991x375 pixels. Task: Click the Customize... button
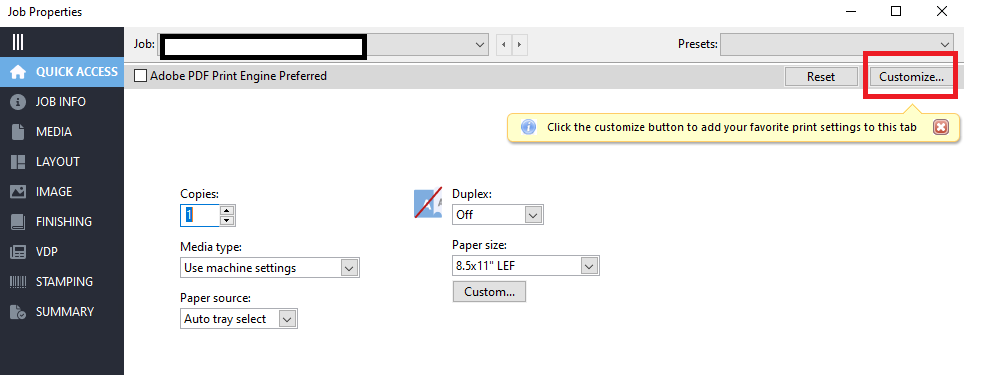coord(911,77)
